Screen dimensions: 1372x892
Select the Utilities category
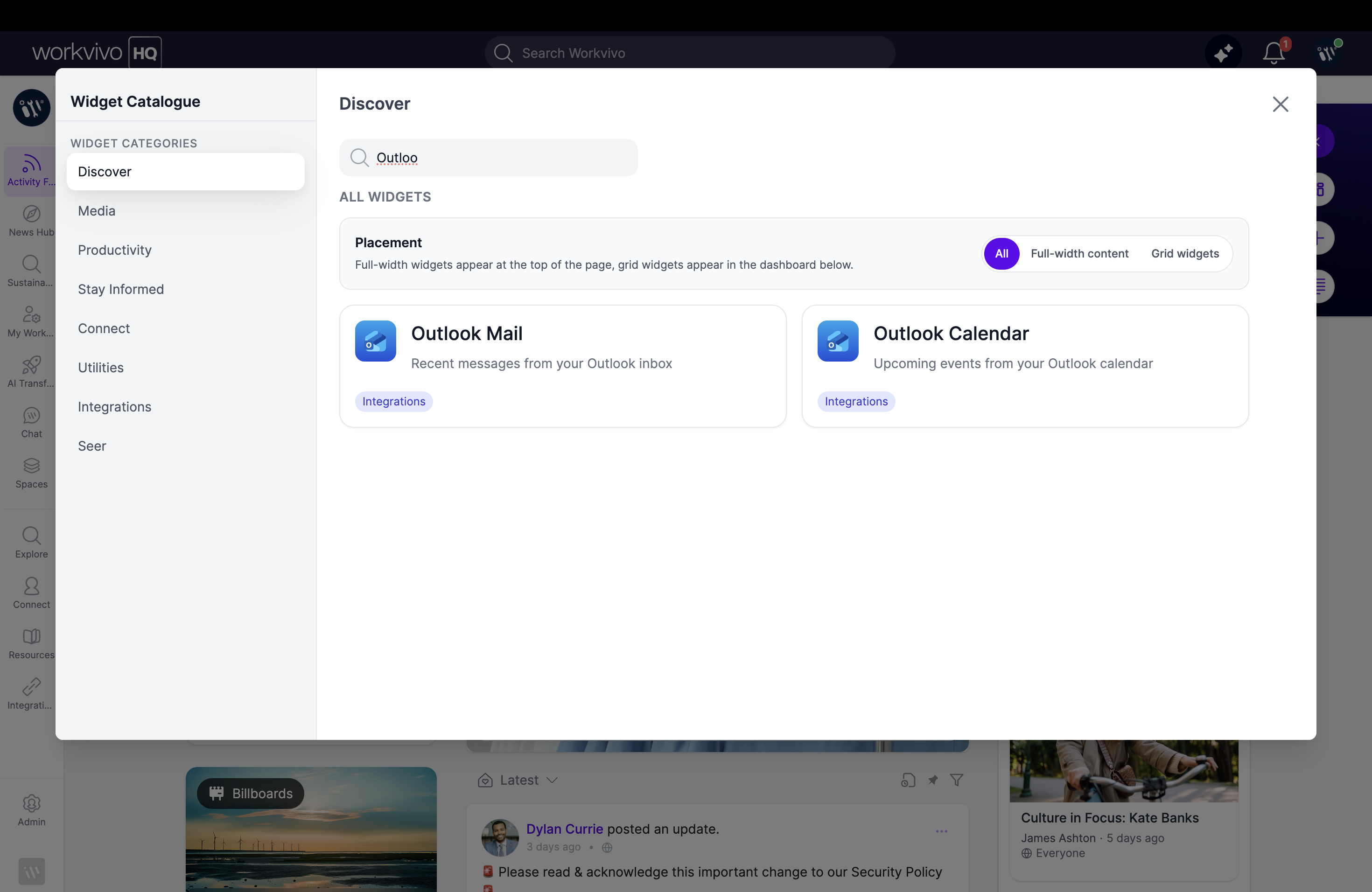(x=186, y=368)
